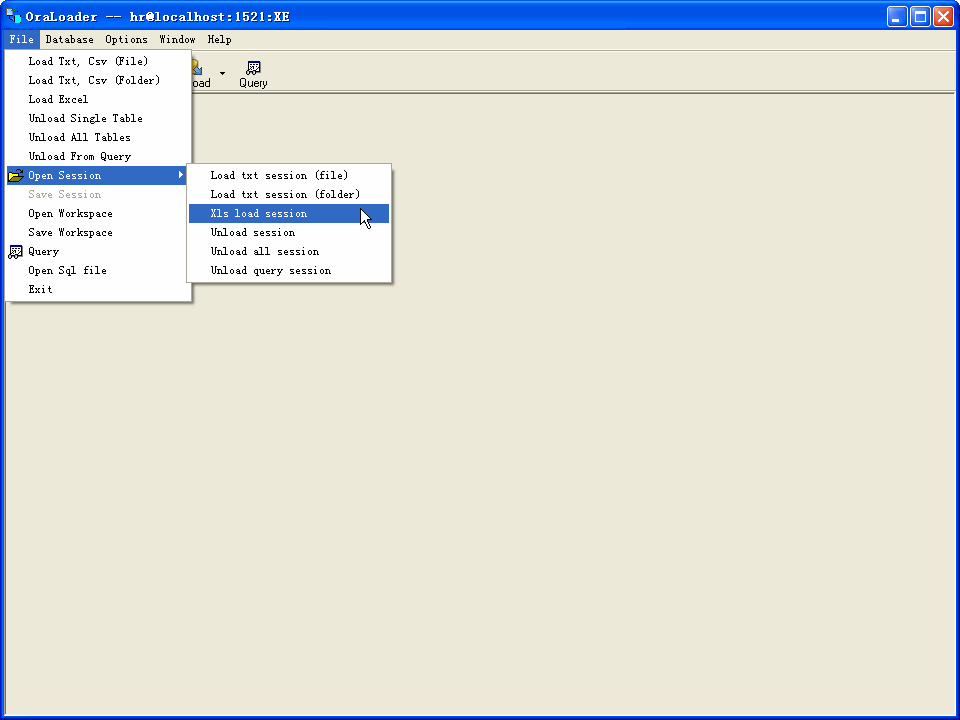Choose Load Txt, Csv (File)
Image resolution: width=960 pixels, height=720 pixels.
(x=98, y=61)
